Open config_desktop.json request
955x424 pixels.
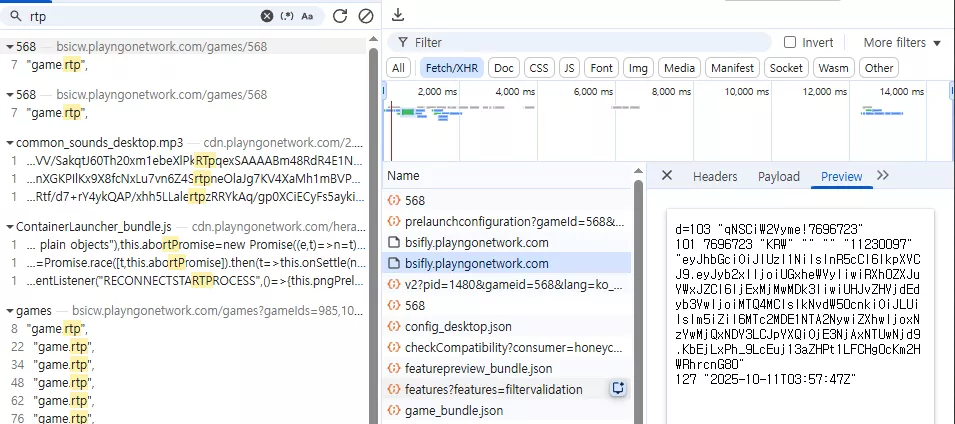click(x=507, y=327)
